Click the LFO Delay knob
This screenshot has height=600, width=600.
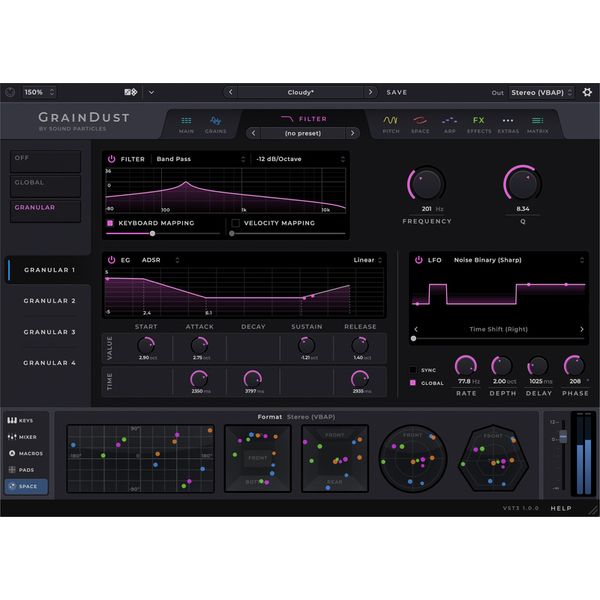(x=538, y=366)
